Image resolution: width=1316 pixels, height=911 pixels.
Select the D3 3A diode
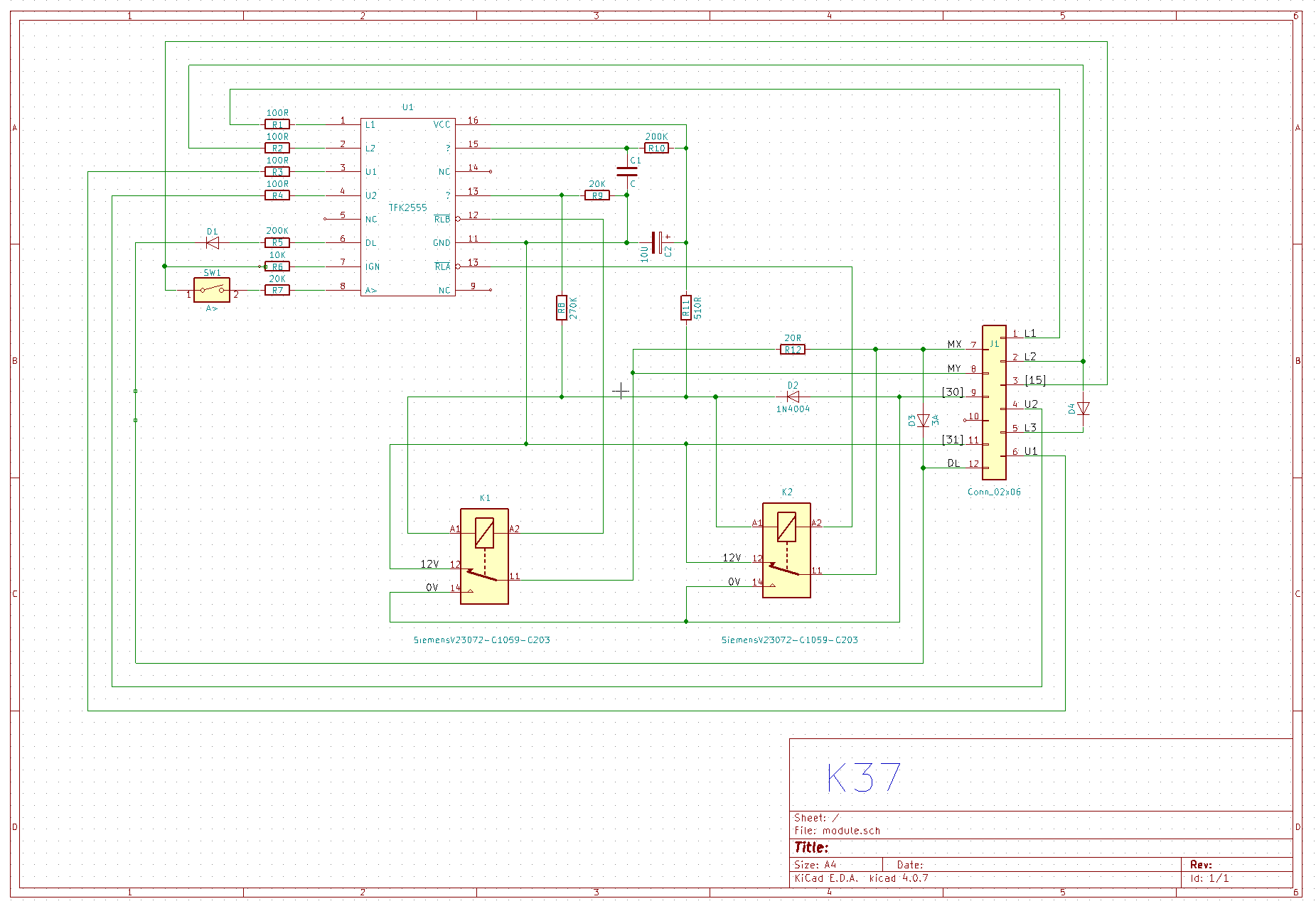tap(923, 421)
